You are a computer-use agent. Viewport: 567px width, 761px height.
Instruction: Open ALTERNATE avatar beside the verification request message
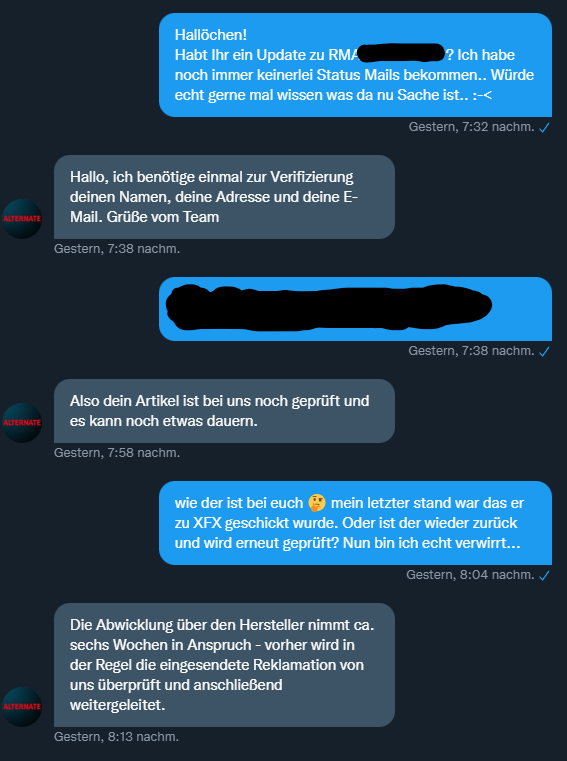[x=22, y=218]
